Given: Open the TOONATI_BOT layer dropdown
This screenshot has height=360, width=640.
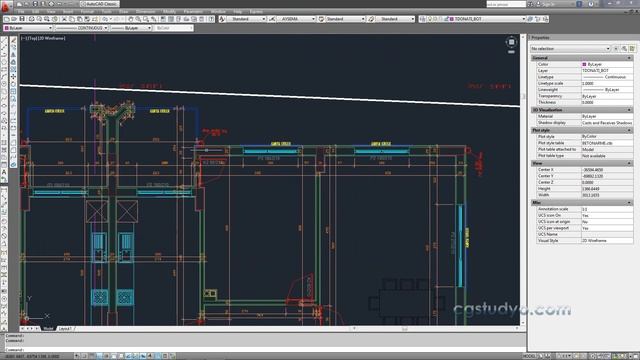Looking at the screenshot, I should coord(484,19).
